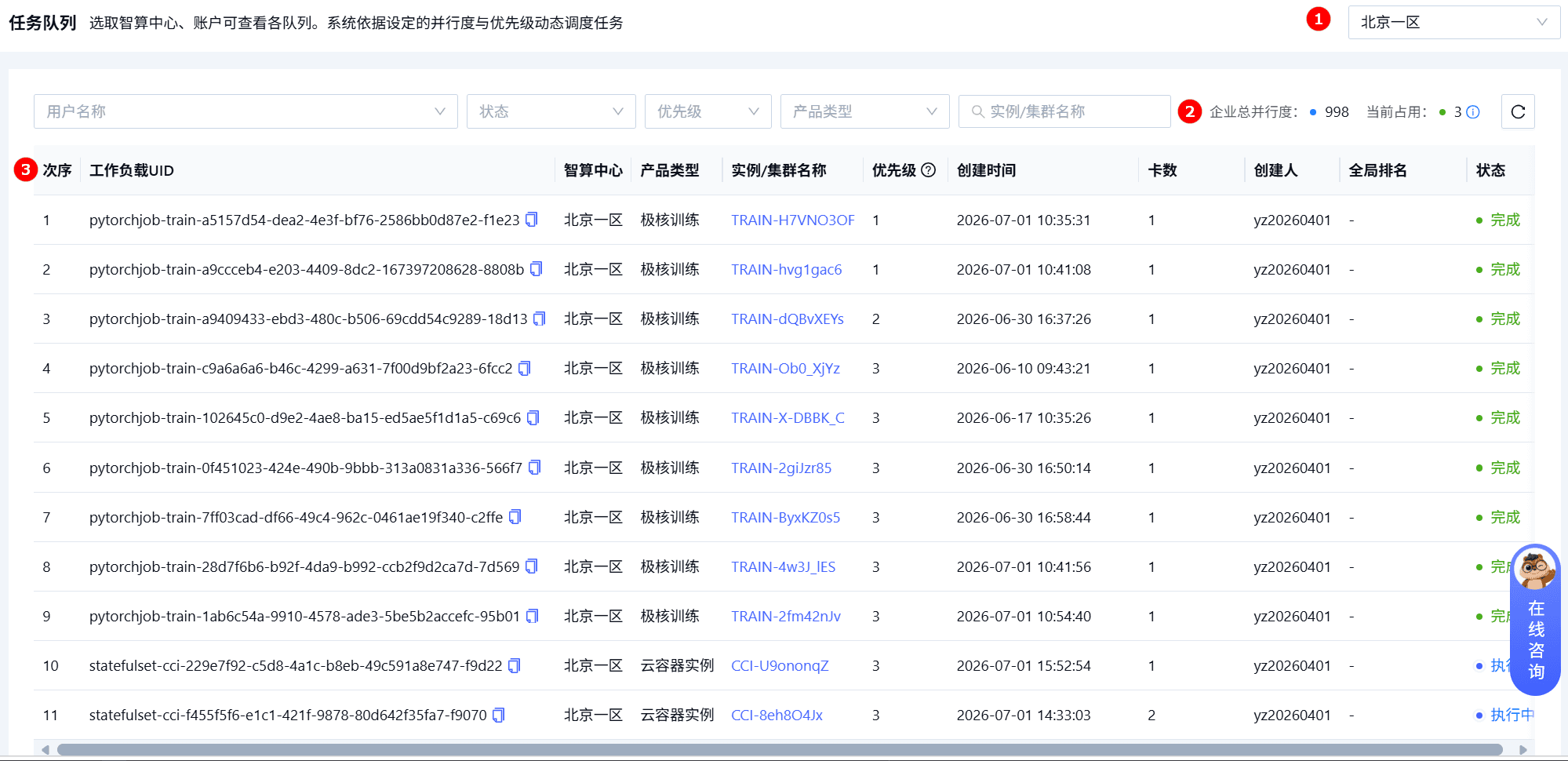
Task: Click the 任务队列 page title
Action: pos(42,23)
